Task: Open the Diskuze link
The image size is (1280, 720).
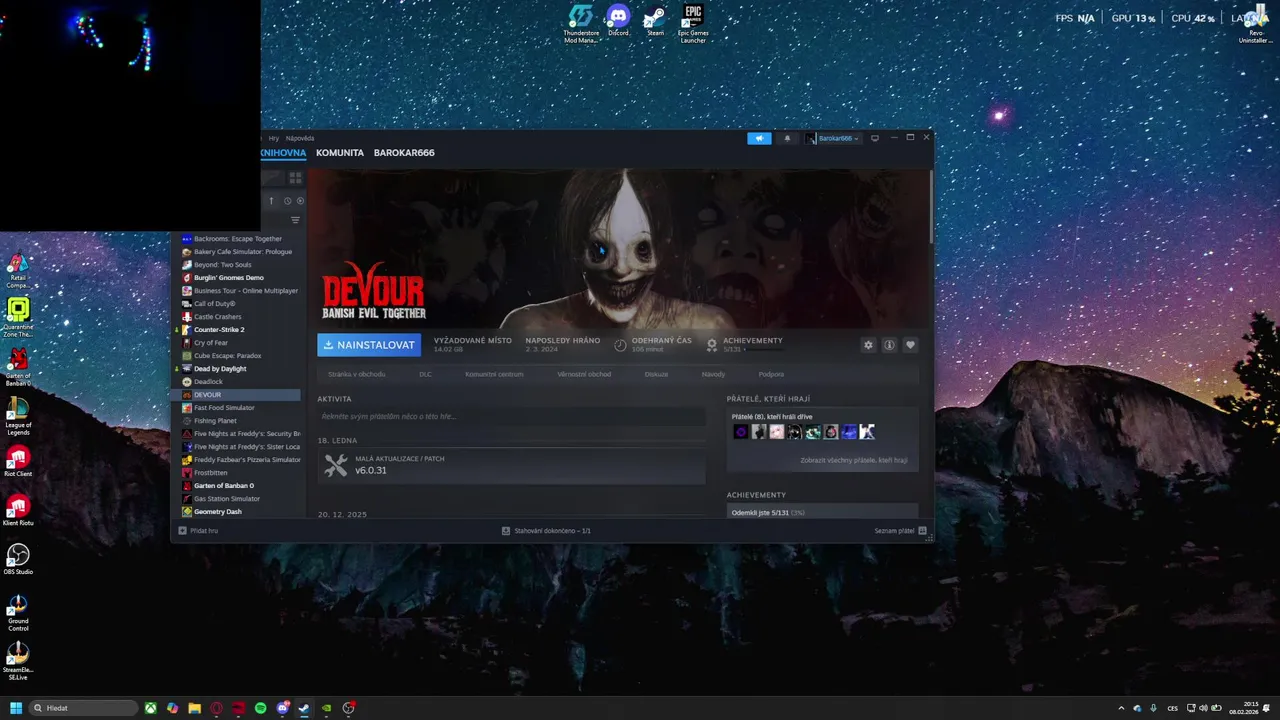Action: point(656,374)
